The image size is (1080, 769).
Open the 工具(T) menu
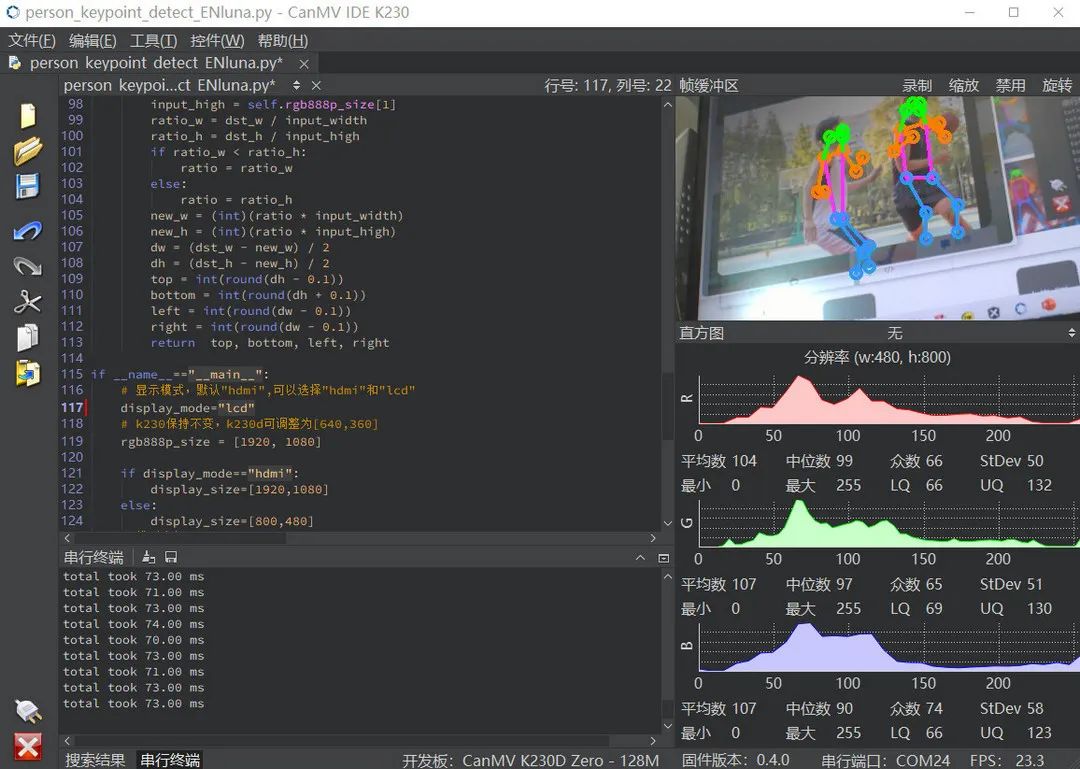[153, 41]
